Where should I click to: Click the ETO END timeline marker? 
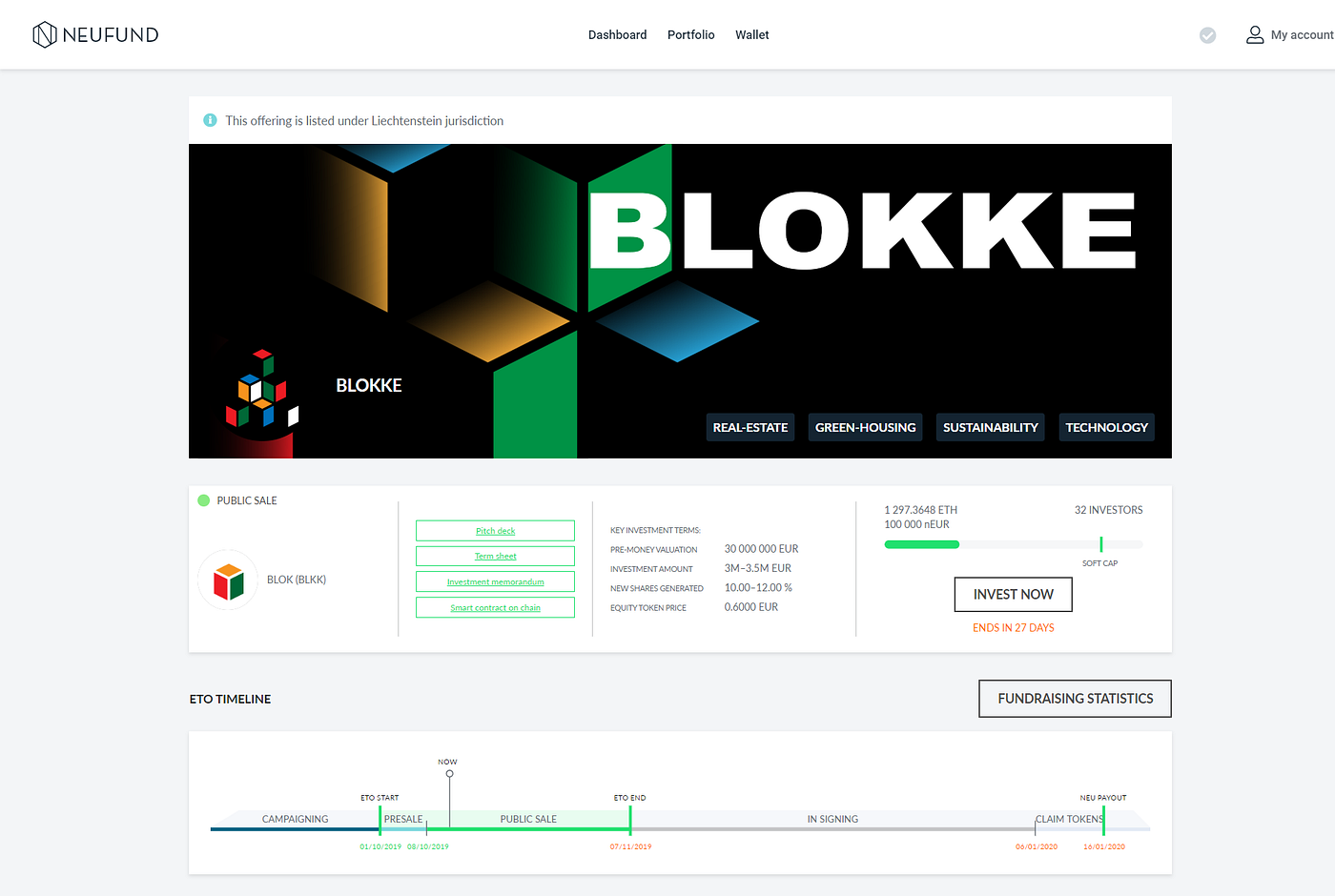[630, 820]
